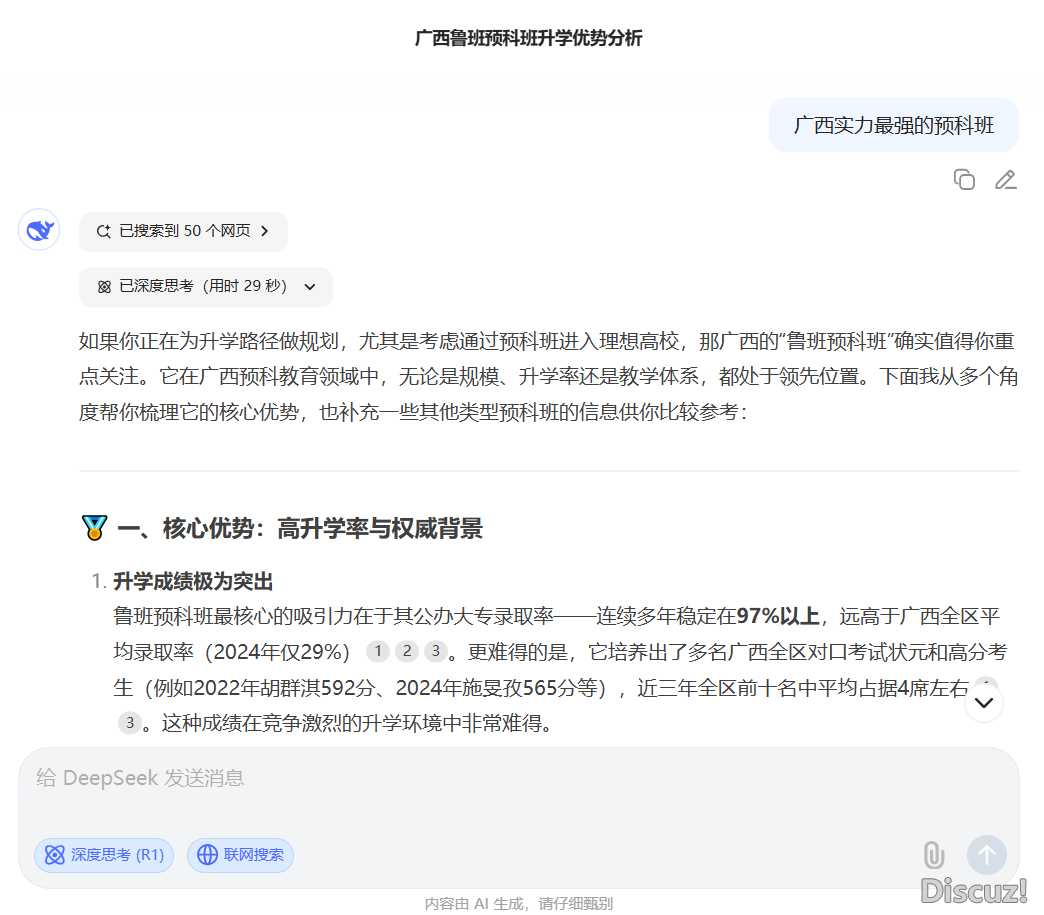The height and width of the screenshot is (915, 1044).
Task: Click the user bubble 广西实力最强的预科班
Action: 894,125
